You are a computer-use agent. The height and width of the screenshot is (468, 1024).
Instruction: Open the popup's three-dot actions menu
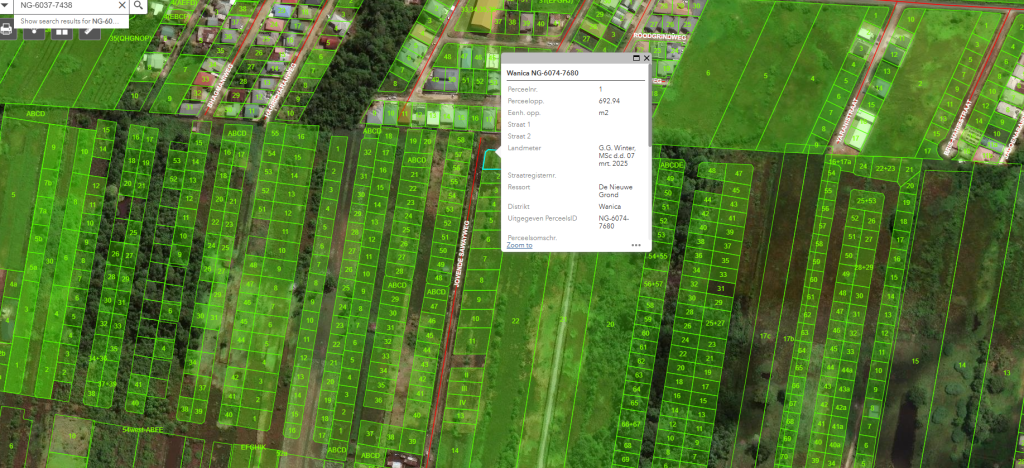pos(636,245)
